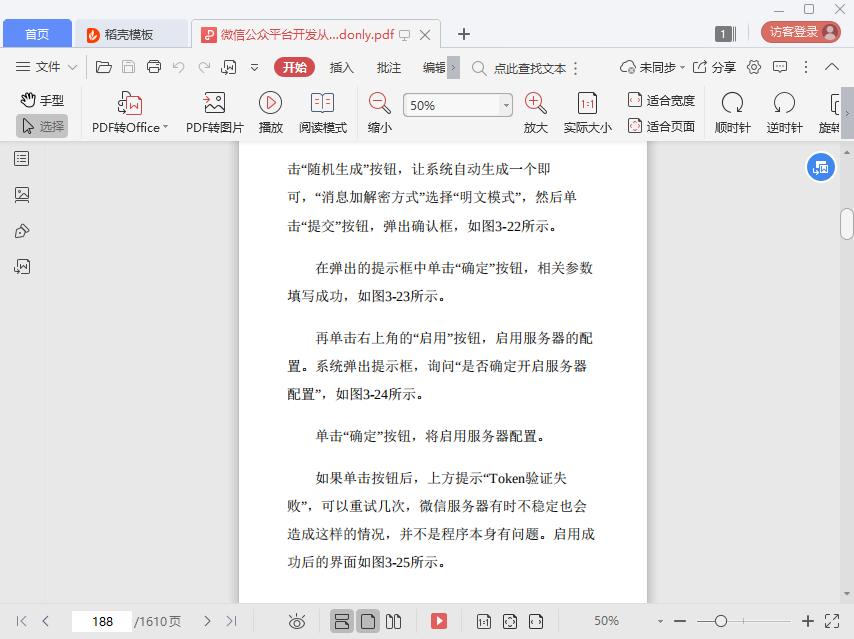This screenshot has width=854, height=639.
Task: Expand the 文件 menu
Action: pos(47,67)
